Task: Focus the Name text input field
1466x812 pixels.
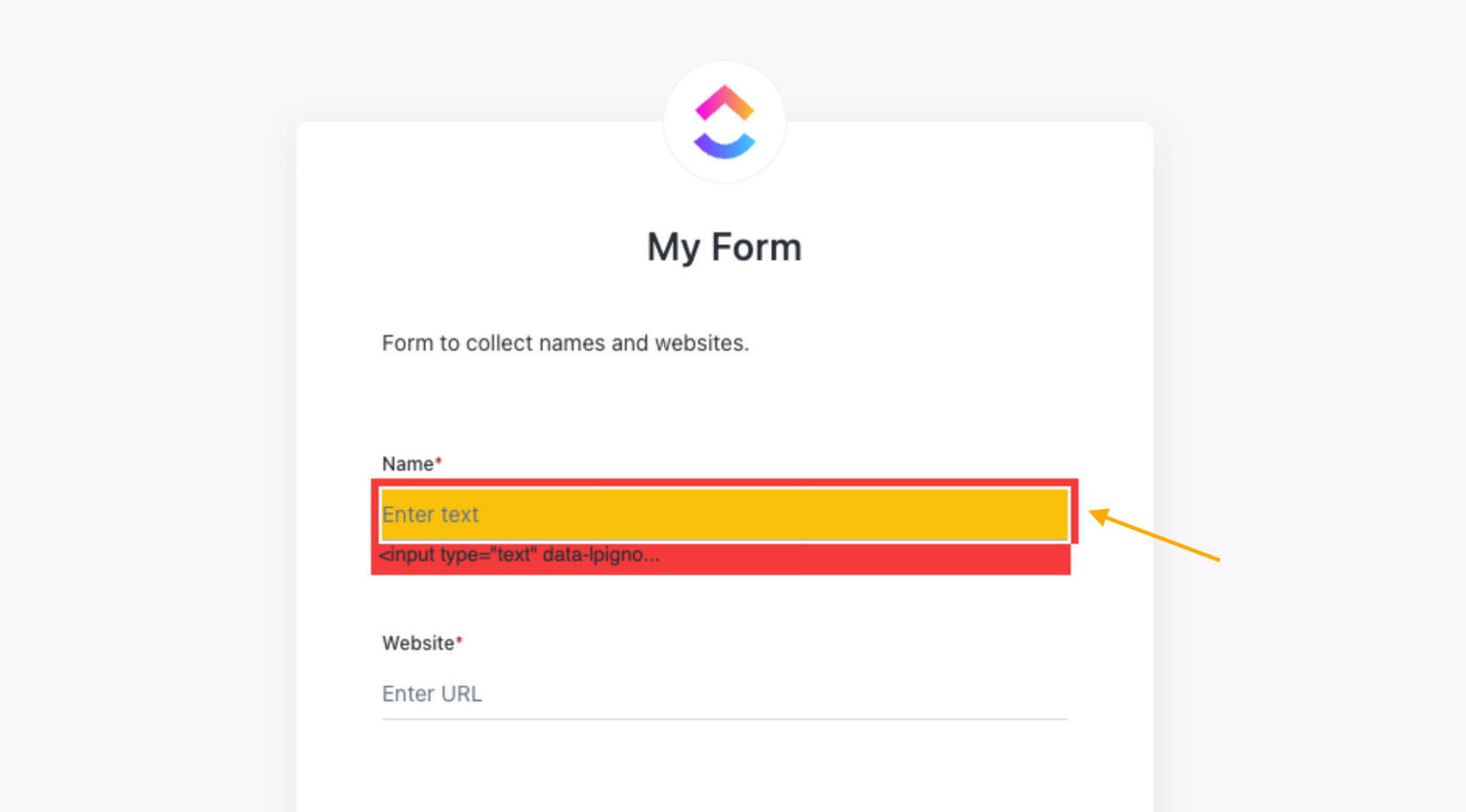Action: [724, 514]
